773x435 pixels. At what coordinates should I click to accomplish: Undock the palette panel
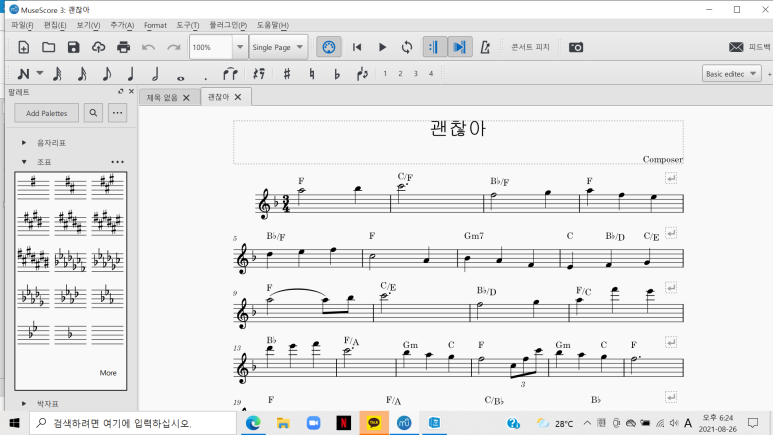(121, 91)
